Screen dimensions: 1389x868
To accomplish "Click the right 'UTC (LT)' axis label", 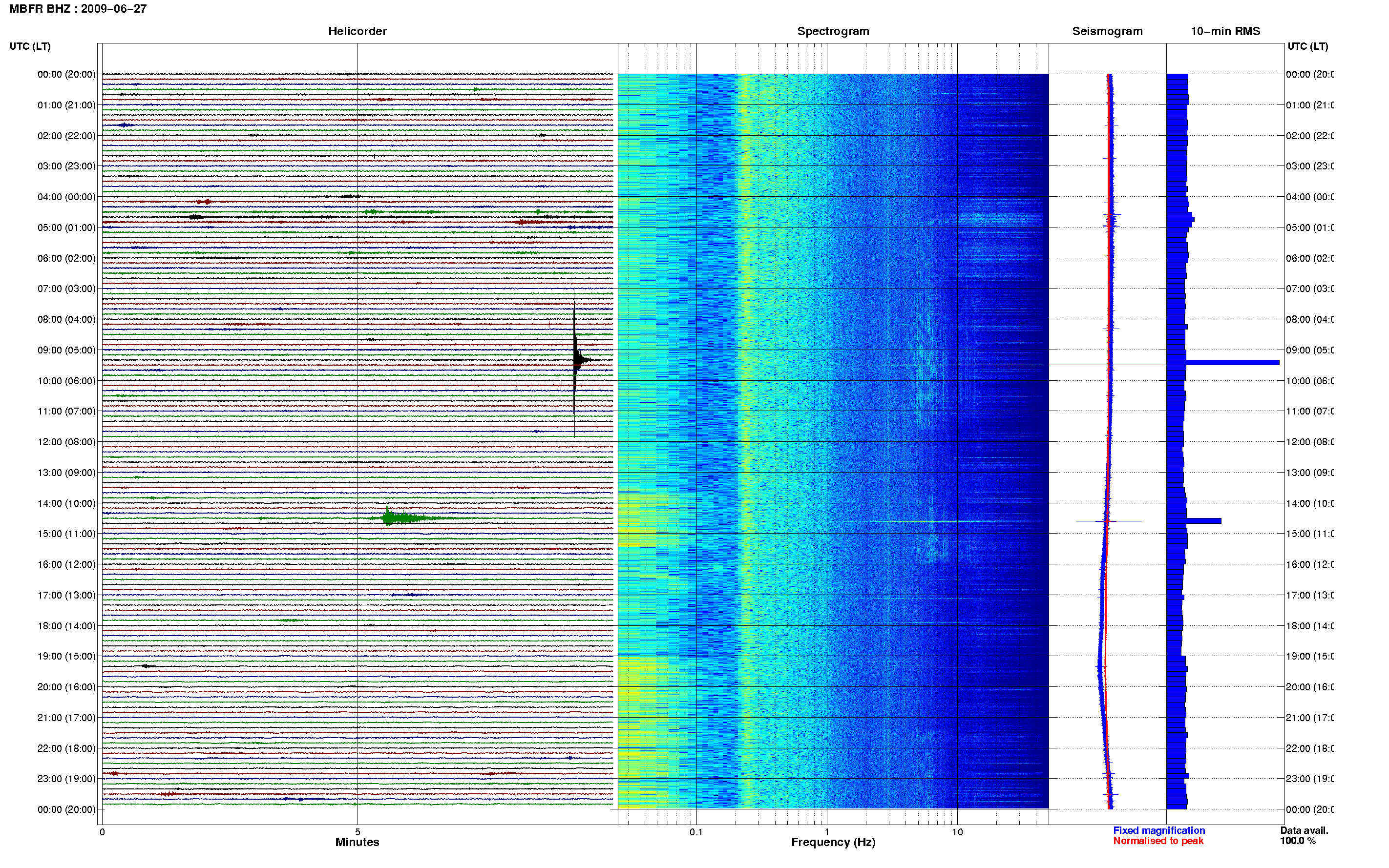I will [x=1307, y=46].
